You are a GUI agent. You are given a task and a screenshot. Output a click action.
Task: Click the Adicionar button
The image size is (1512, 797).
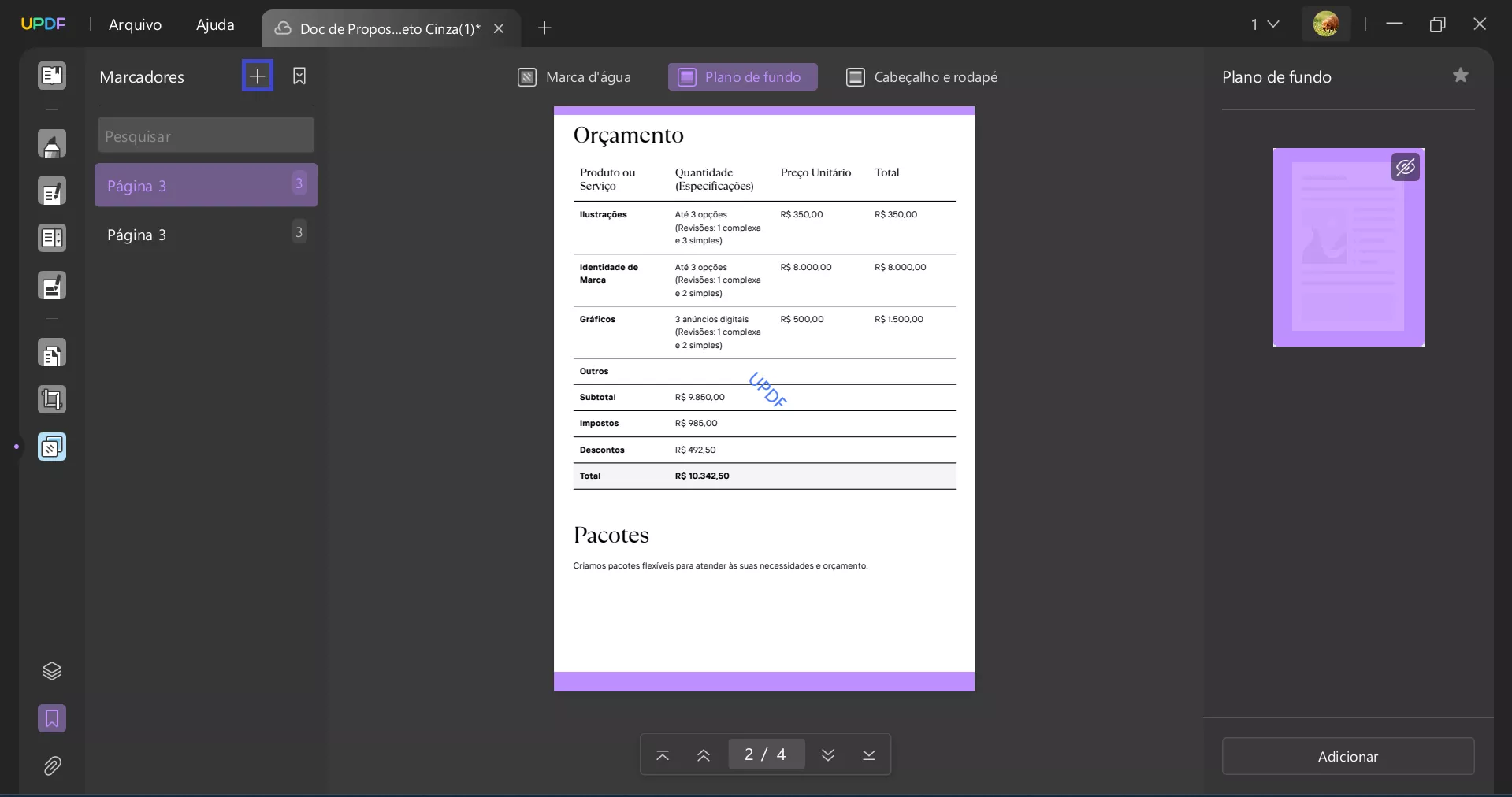pos(1347,756)
